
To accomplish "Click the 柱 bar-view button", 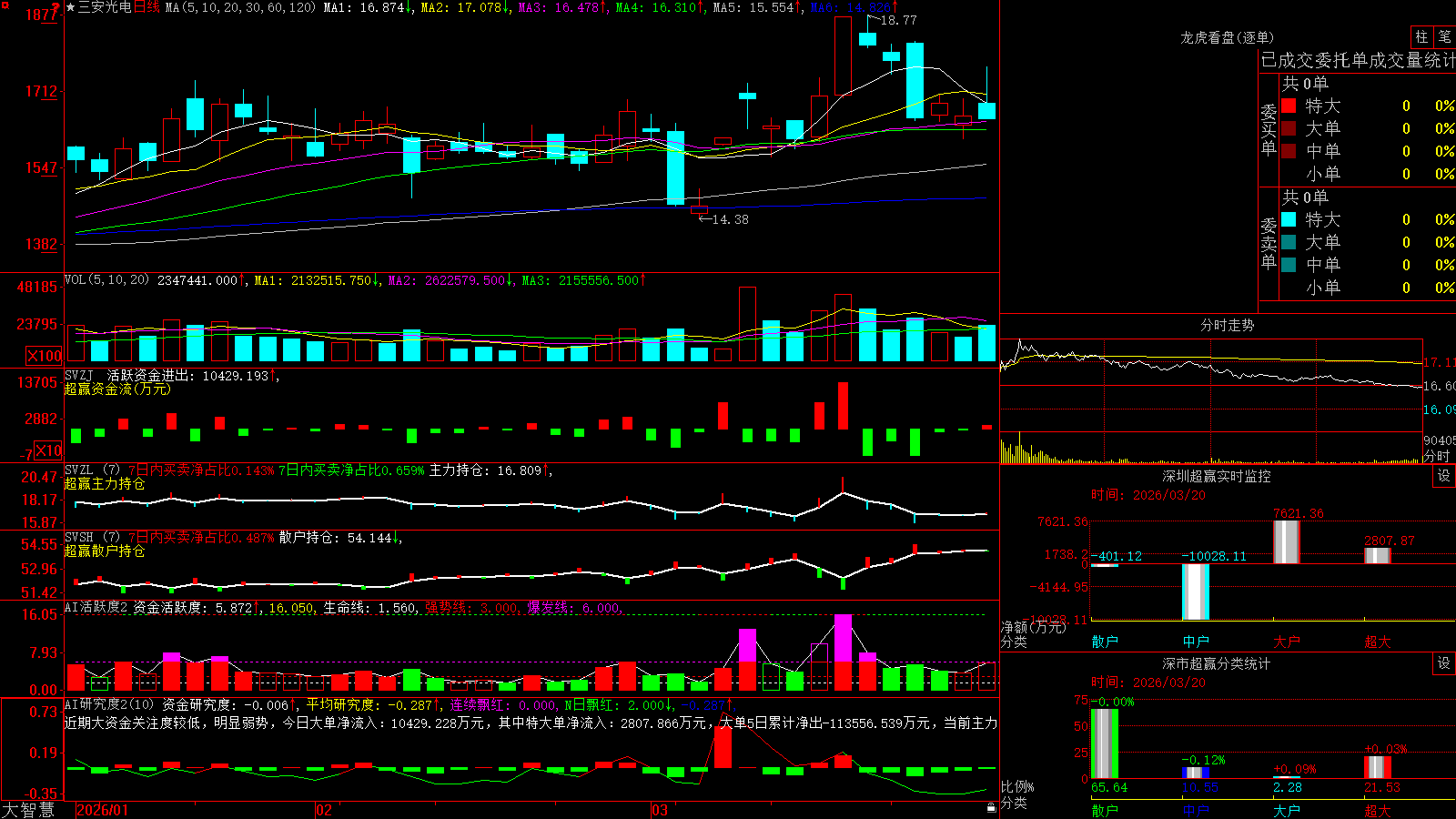I will (1421, 36).
